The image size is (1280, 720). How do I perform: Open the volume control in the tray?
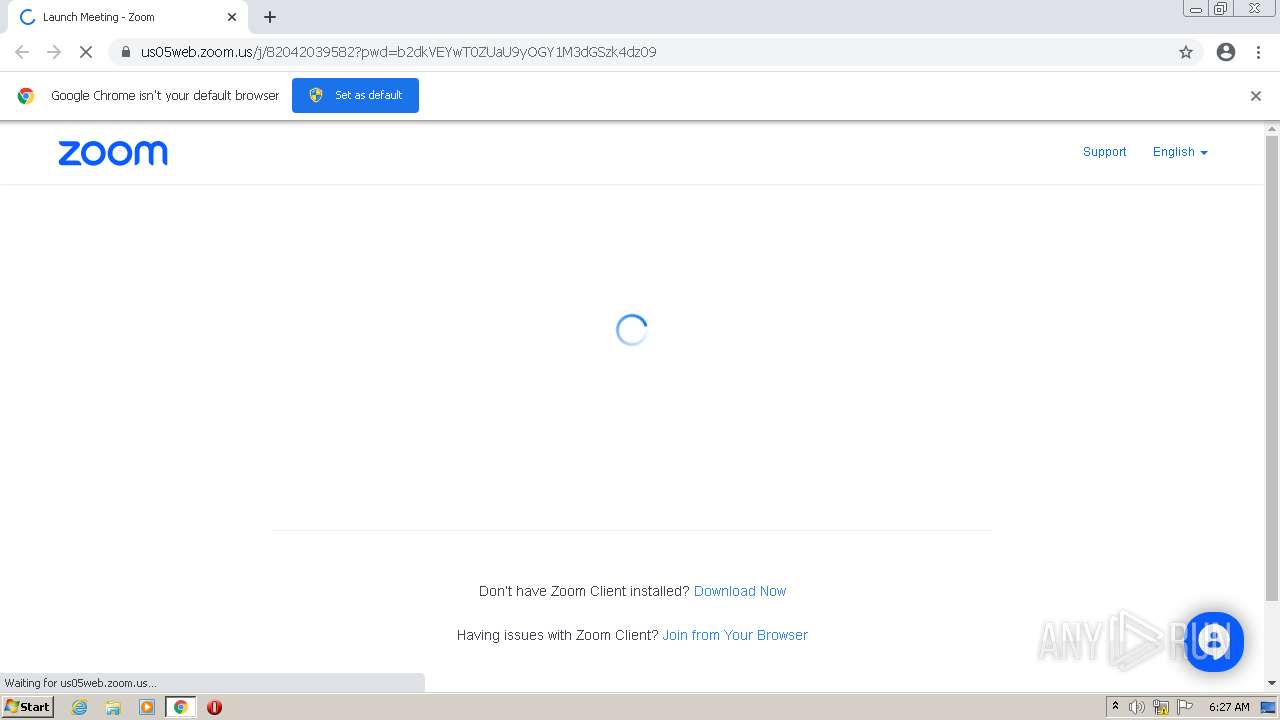click(x=1137, y=707)
